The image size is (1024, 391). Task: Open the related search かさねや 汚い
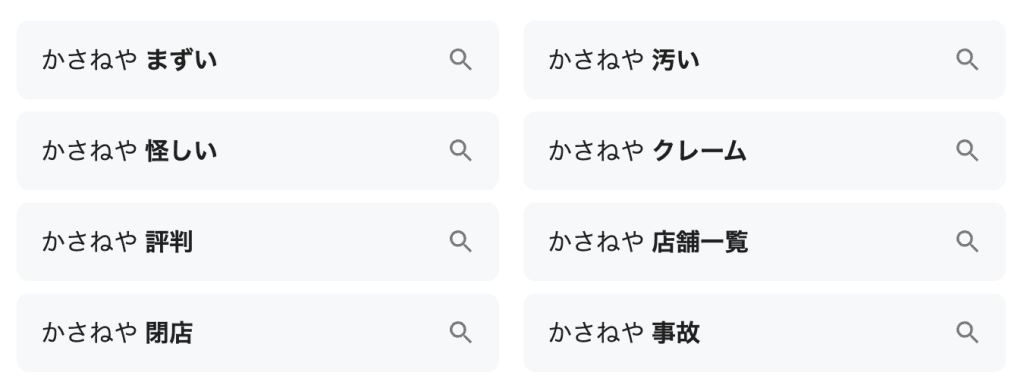tap(624, 60)
